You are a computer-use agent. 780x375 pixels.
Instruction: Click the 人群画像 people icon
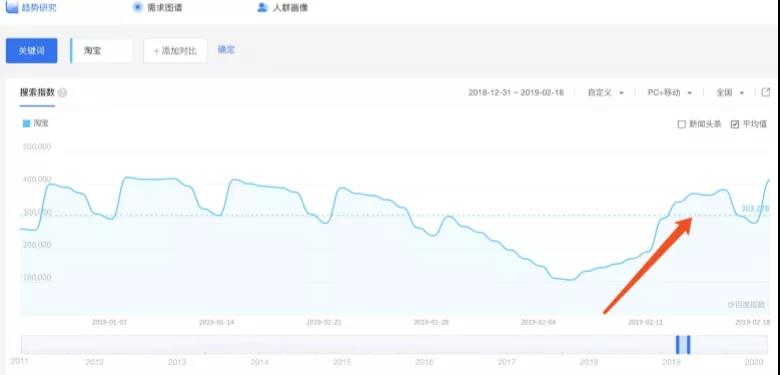click(263, 7)
